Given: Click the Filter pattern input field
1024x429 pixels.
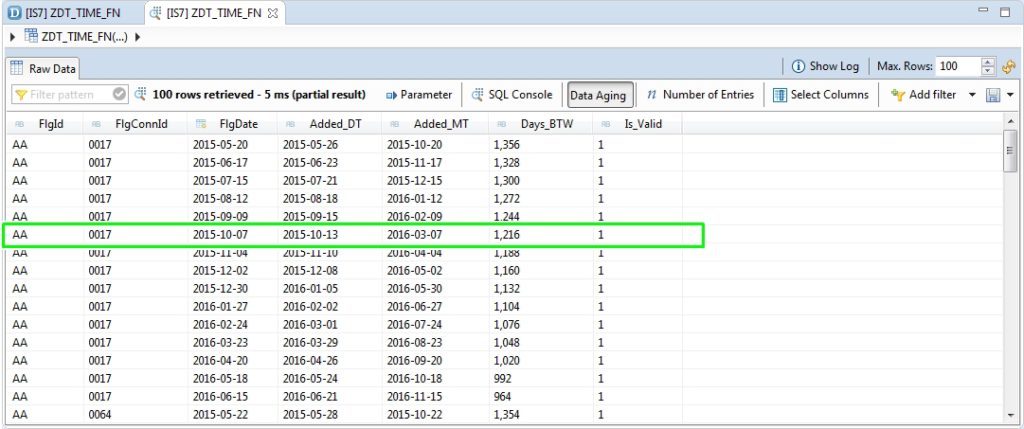Looking at the screenshot, I should pyautogui.click(x=62, y=95).
